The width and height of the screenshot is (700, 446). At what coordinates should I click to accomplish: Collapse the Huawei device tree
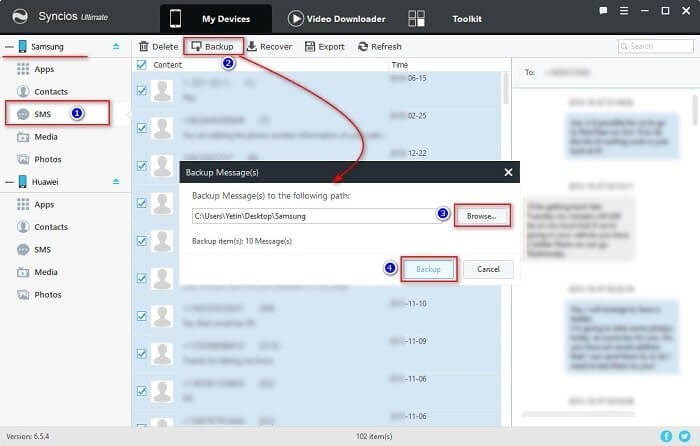point(9,181)
